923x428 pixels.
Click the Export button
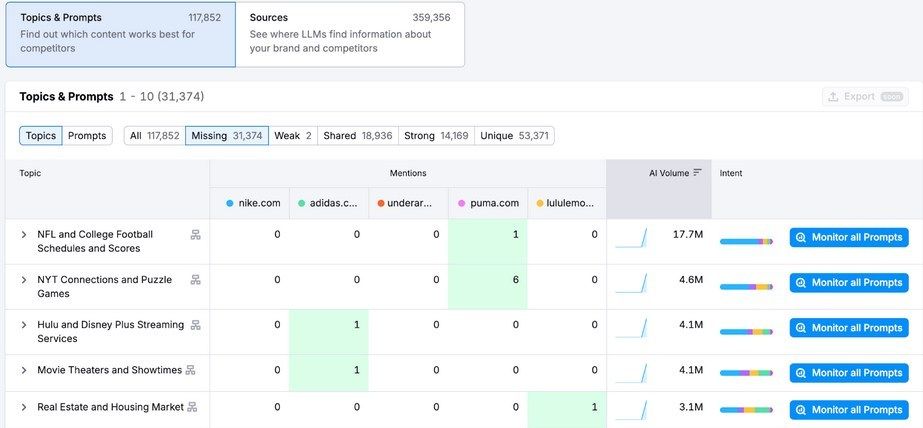pos(865,97)
